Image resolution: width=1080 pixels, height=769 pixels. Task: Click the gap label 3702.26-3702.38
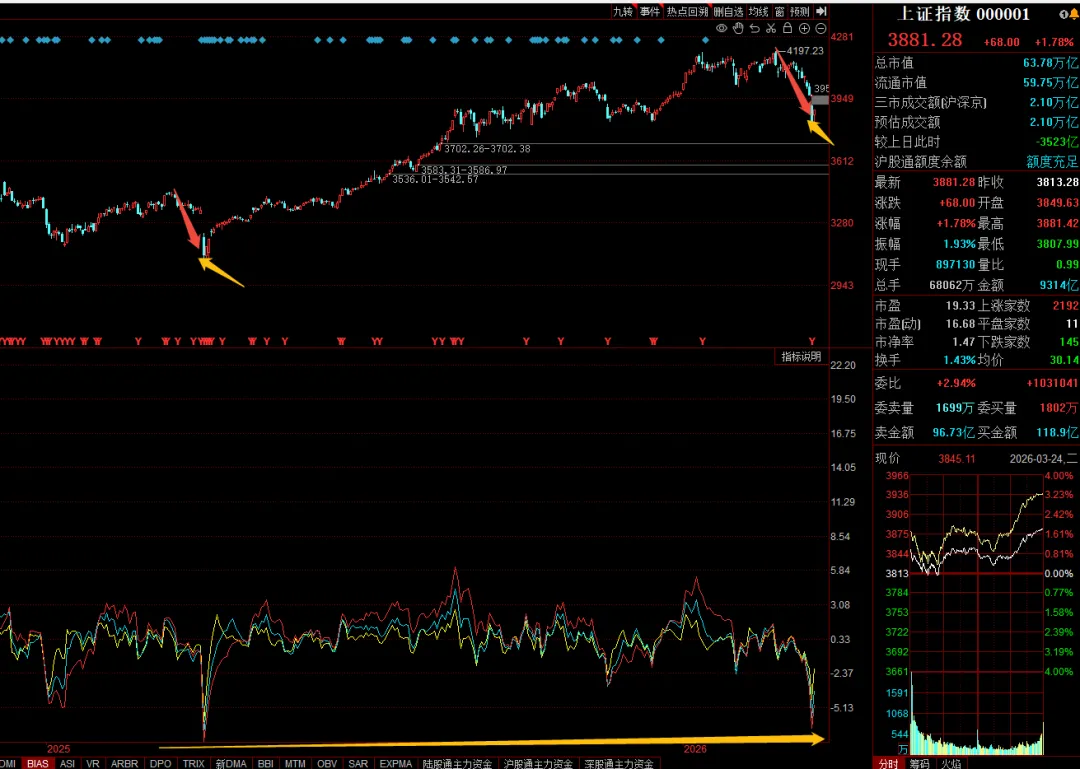pyautogui.click(x=488, y=148)
